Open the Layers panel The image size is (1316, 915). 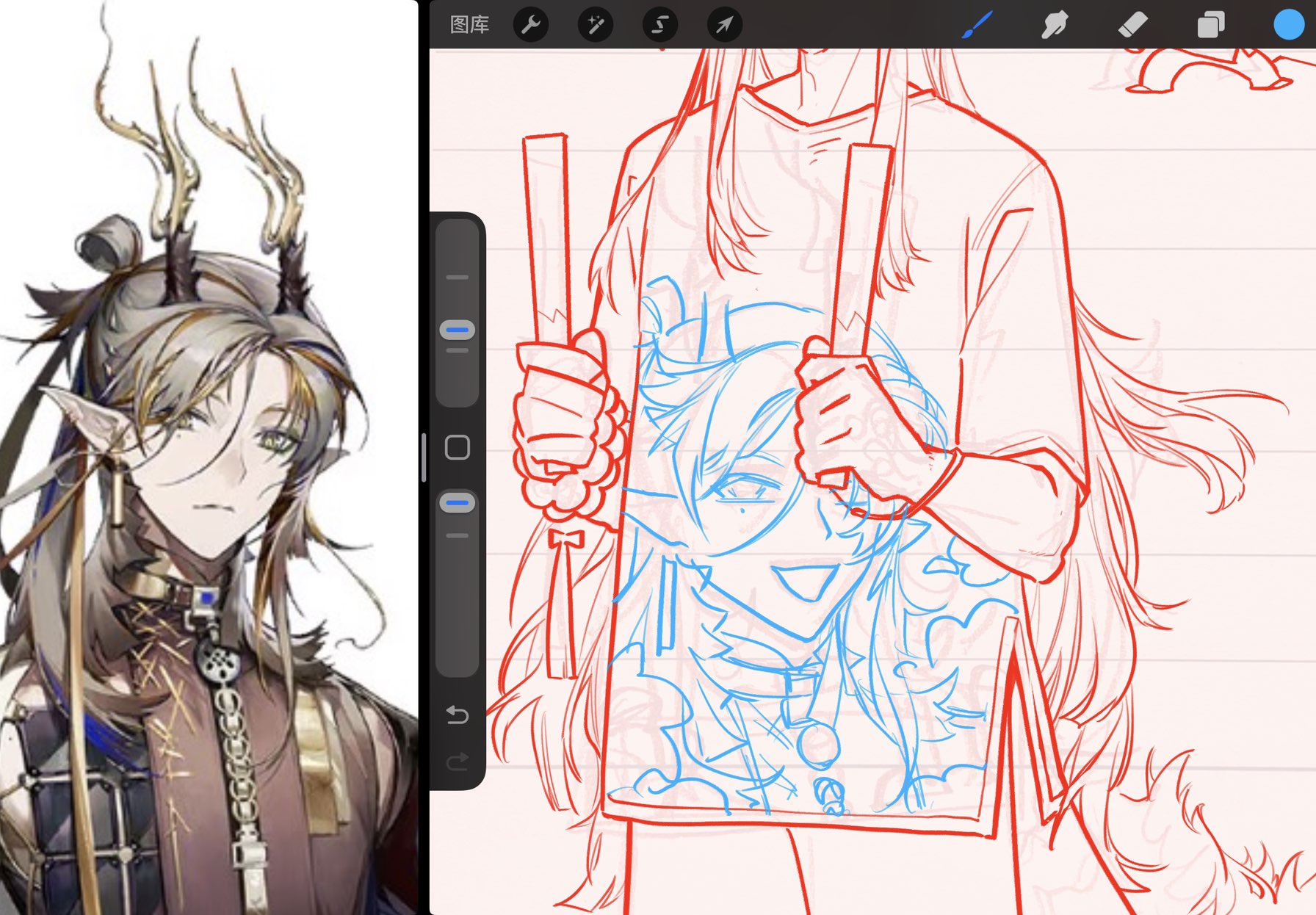click(x=1210, y=25)
